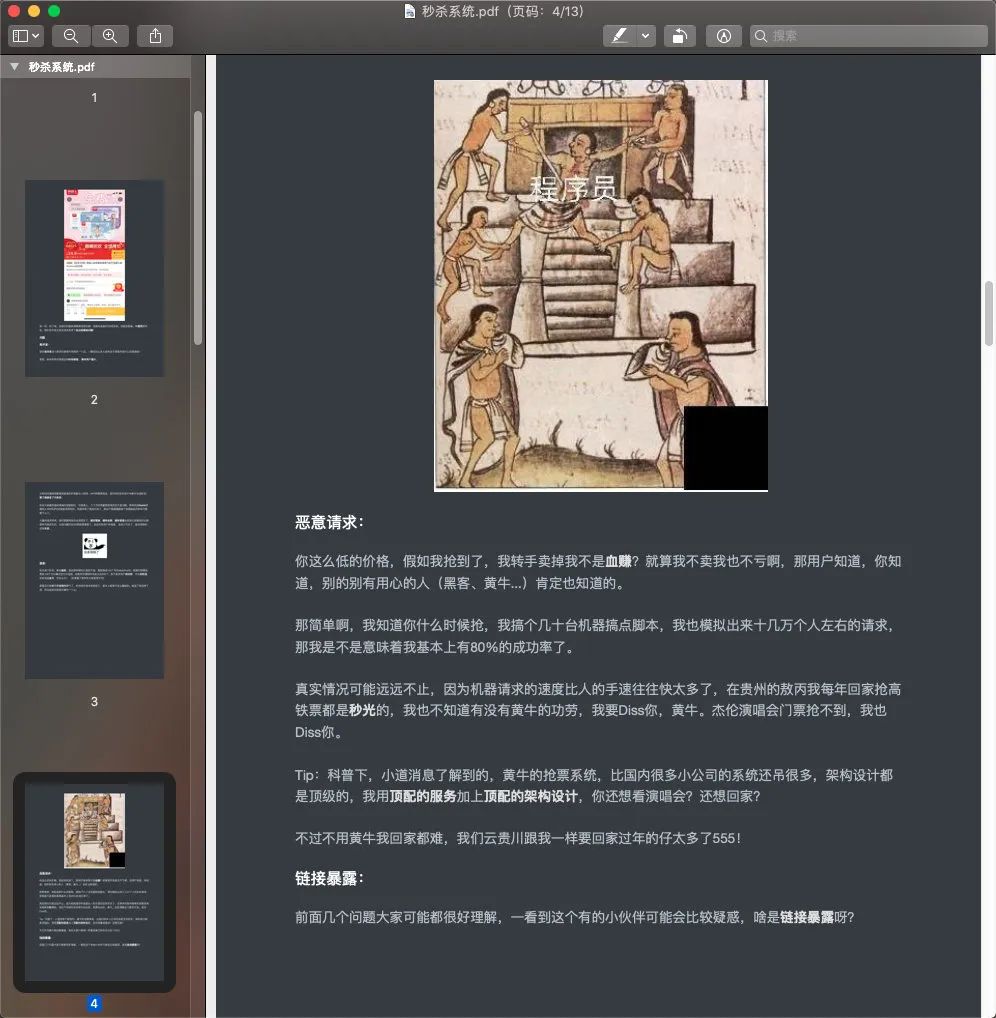Zoom in on the PDF page
Image resolution: width=996 pixels, height=1018 pixels.
(x=110, y=36)
